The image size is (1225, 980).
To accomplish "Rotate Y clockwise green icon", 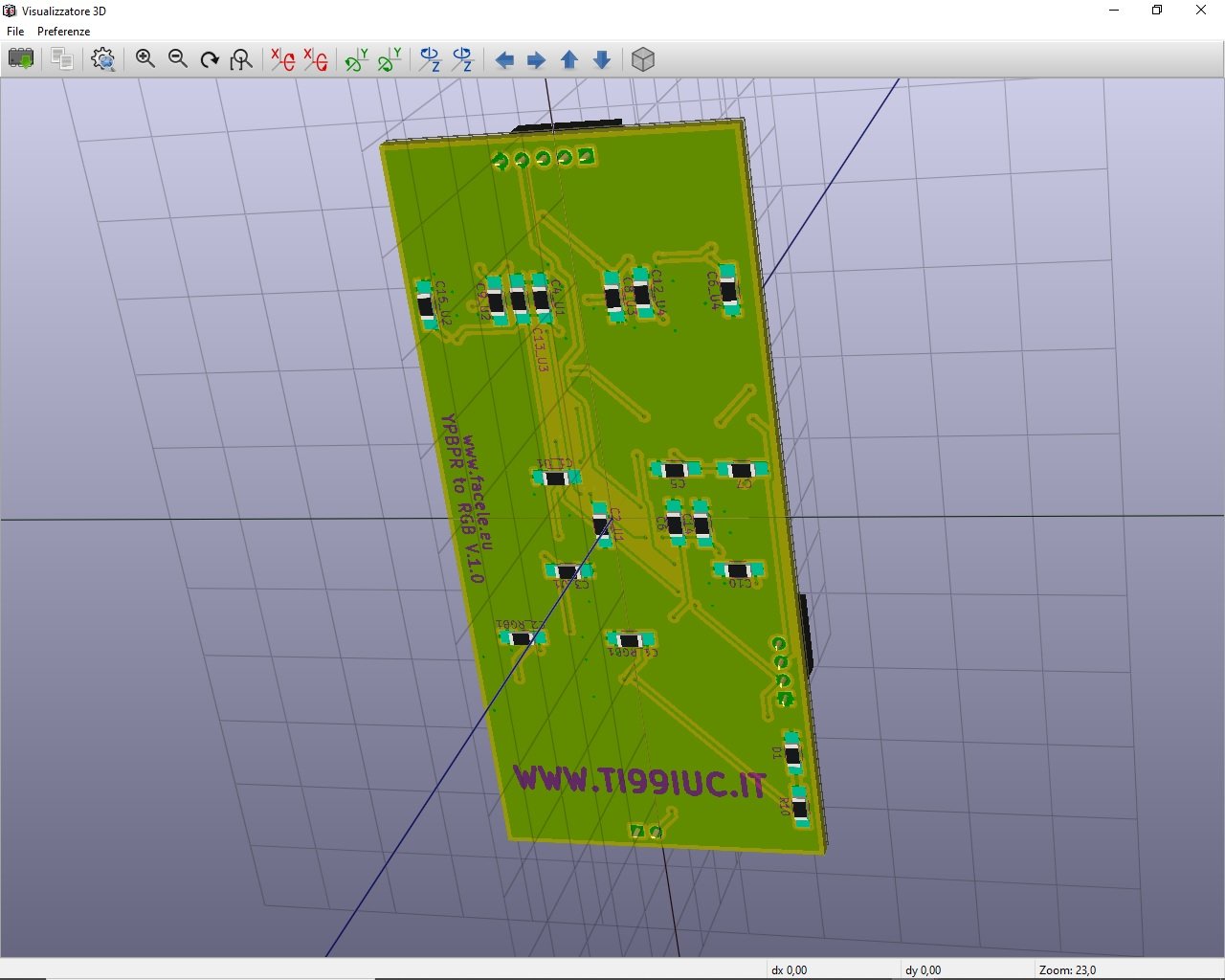I will click(x=357, y=59).
